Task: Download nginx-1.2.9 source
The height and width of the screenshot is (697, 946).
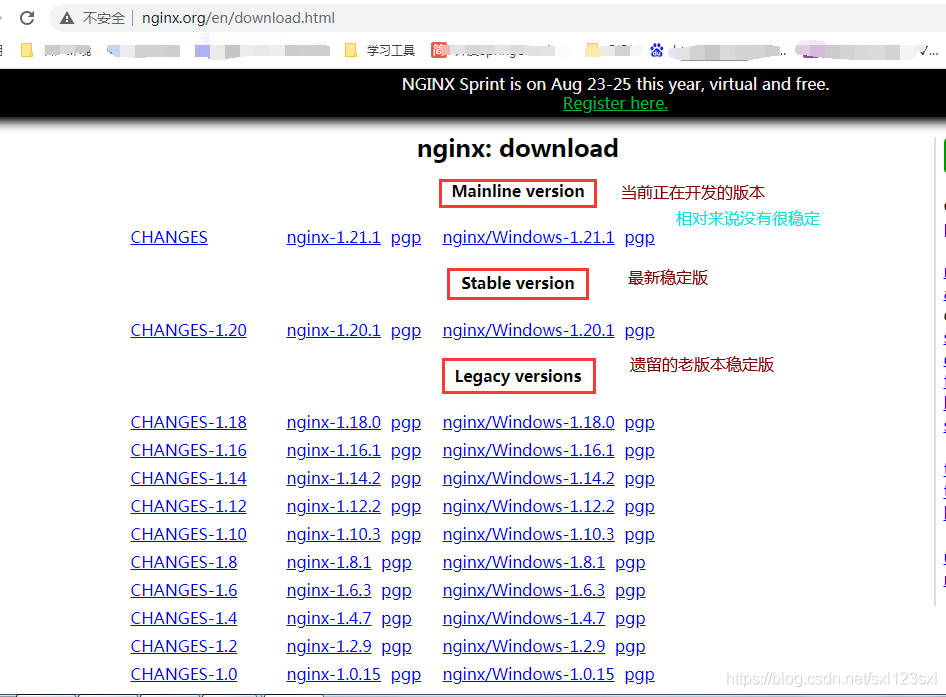Action: click(x=329, y=646)
